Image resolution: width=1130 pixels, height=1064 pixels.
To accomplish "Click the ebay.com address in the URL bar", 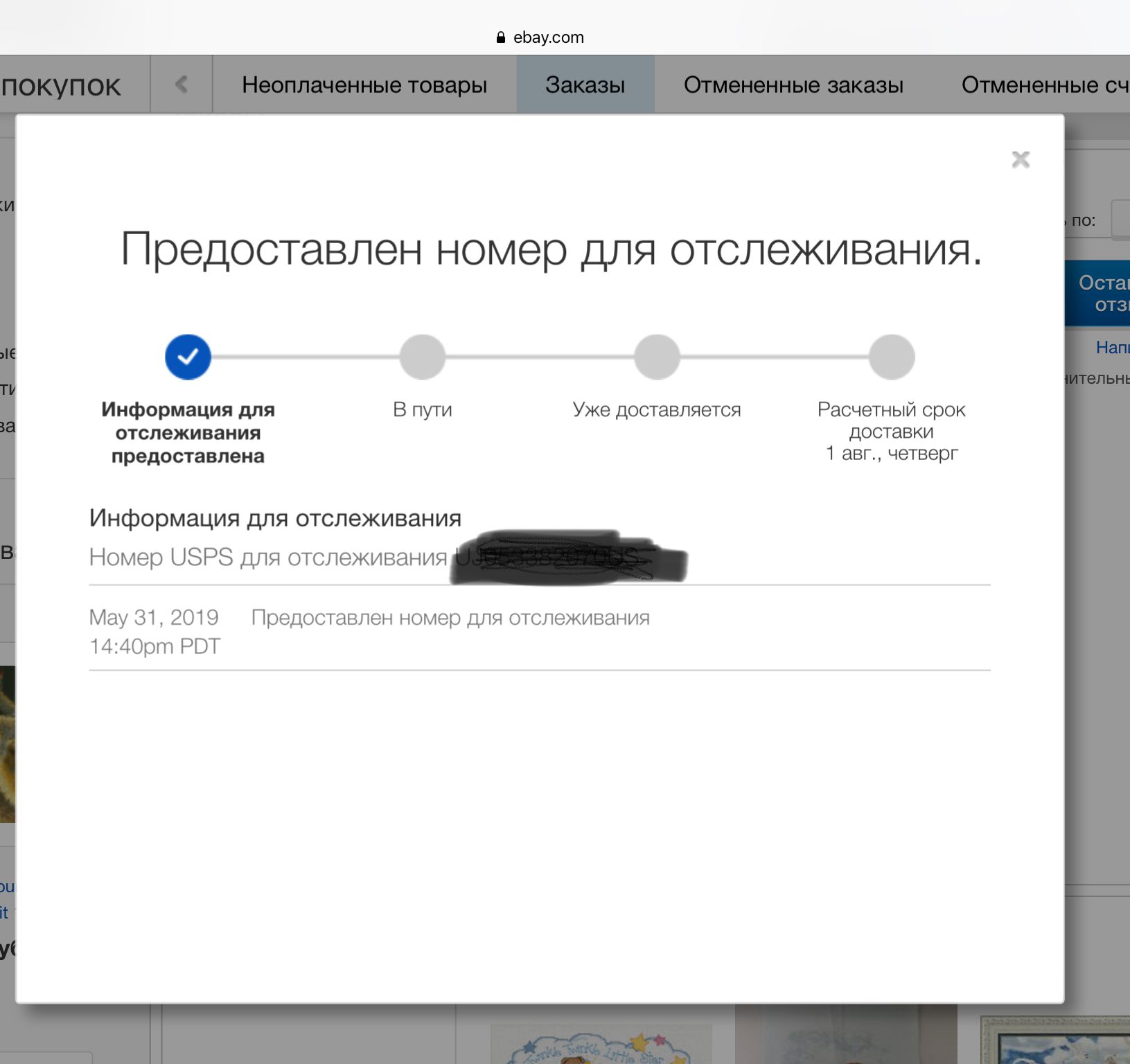I will pyautogui.click(x=548, y=37).
